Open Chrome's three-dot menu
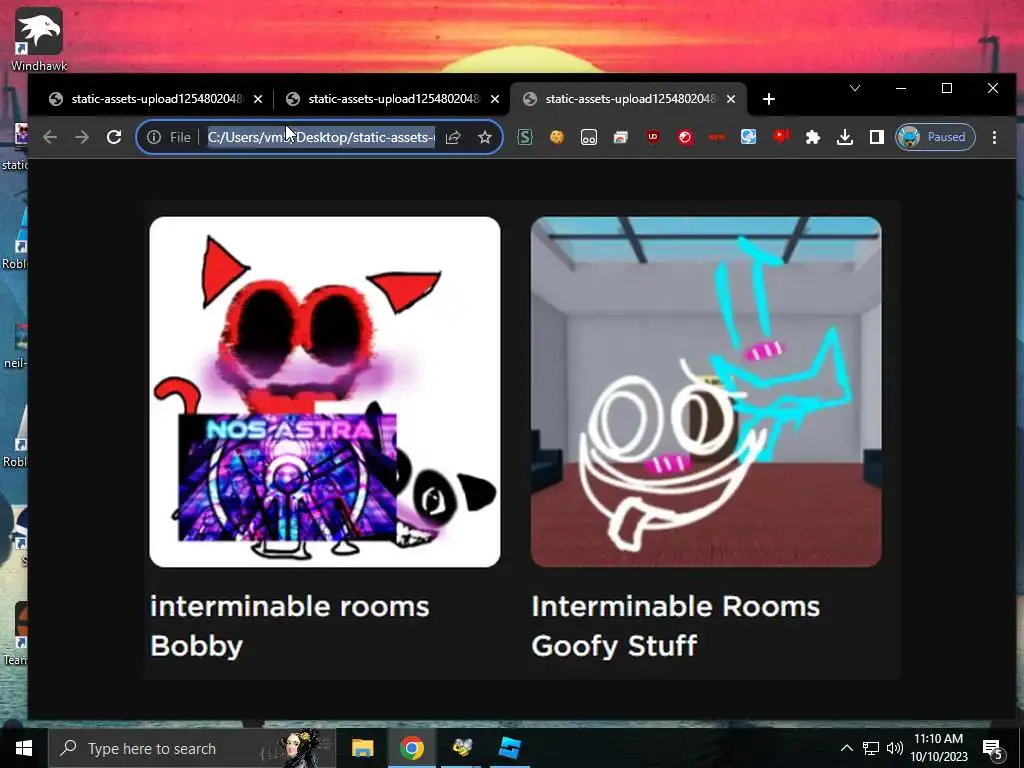Image resolution: width=1024 pixels, height=768 pixels. [x=995, y=137]
